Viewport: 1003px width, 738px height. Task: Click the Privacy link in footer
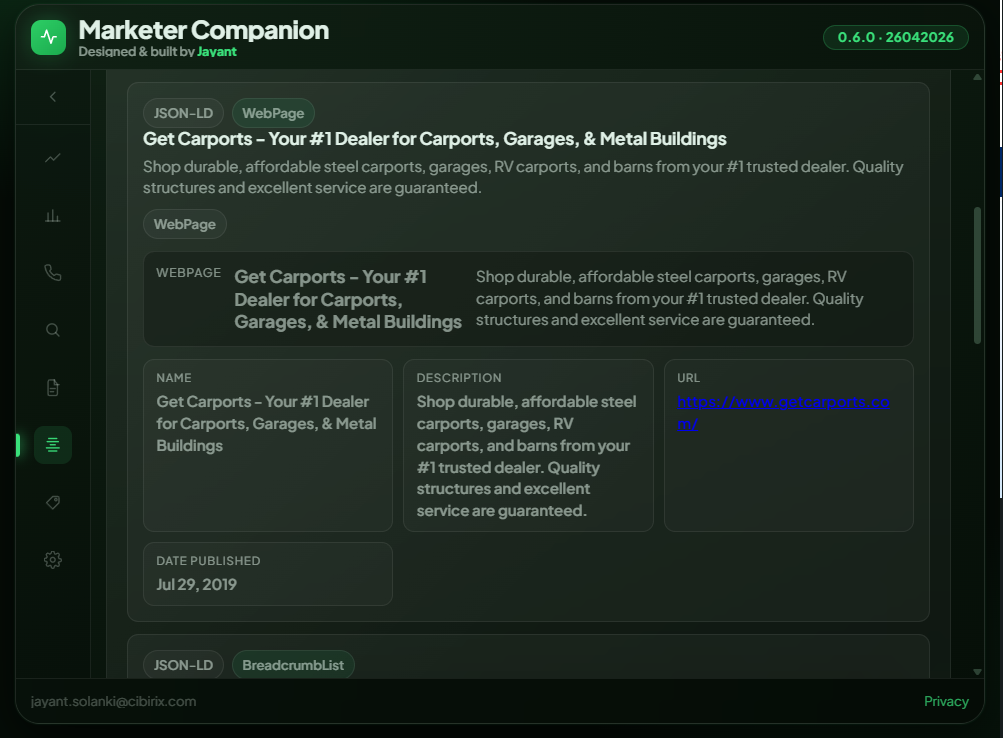(x=946, y=702)
